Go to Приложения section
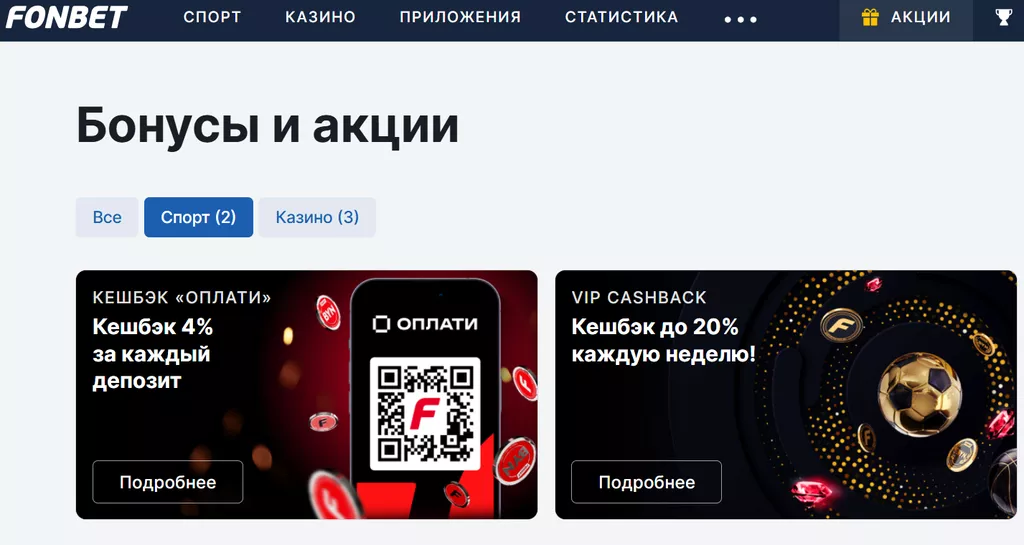Screen dimensions: 1024x545 (x=460, y=17)
